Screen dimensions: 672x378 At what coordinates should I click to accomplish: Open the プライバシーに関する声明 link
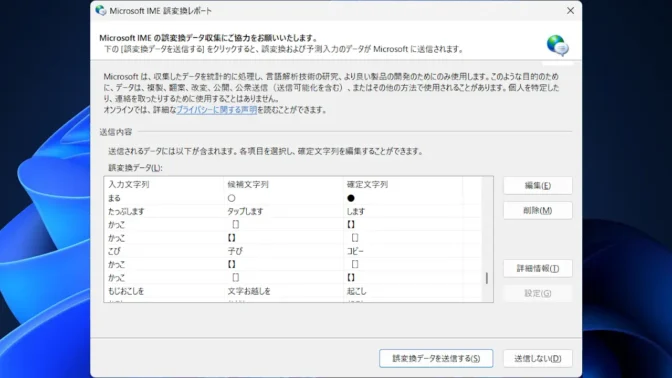pos(216,110)
